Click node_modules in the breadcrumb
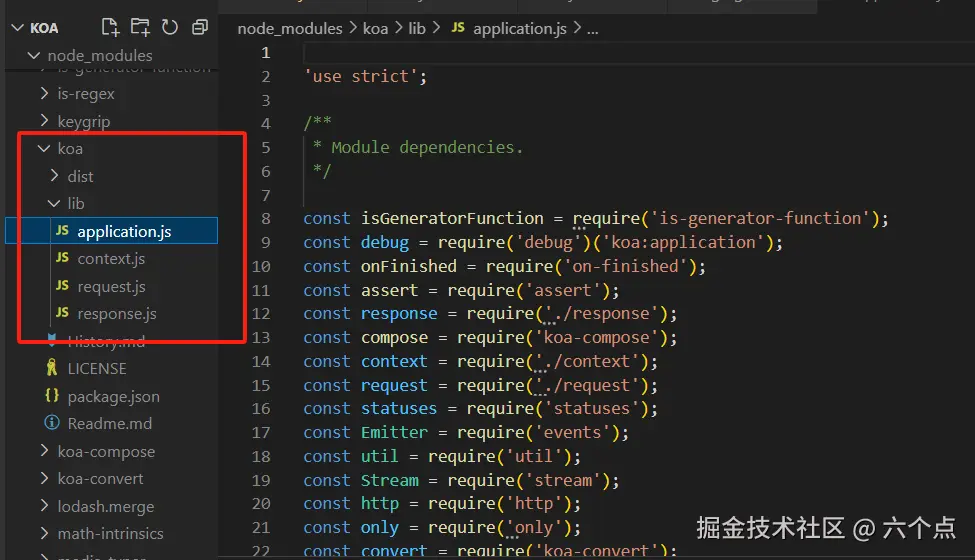Viewport: 975px width, 560px height. click(290, 29)
